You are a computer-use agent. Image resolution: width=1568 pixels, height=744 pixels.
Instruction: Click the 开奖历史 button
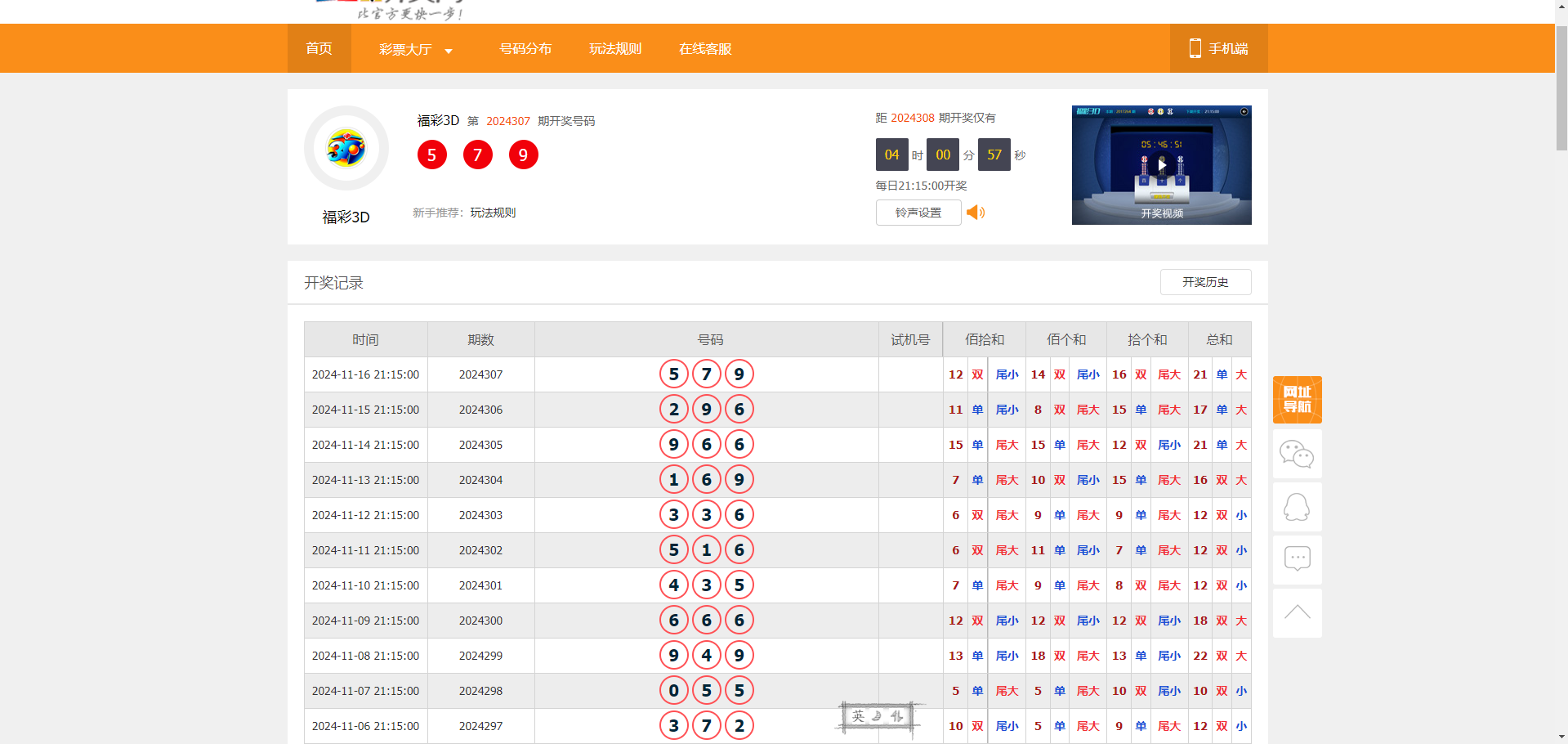tap(1205, 282)
